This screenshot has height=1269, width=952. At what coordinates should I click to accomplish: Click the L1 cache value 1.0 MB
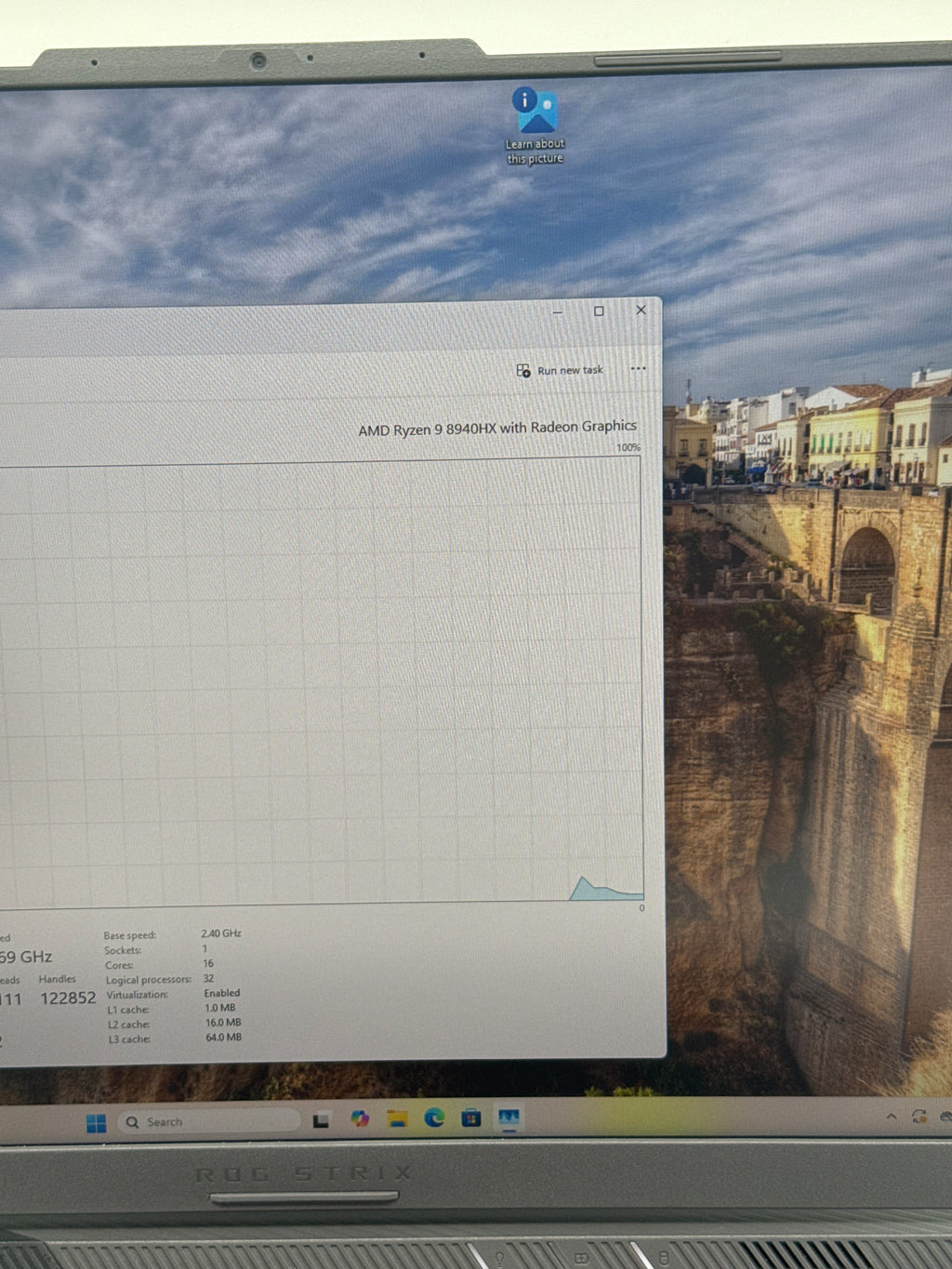pyautogui.click(x=220, y=1007)
